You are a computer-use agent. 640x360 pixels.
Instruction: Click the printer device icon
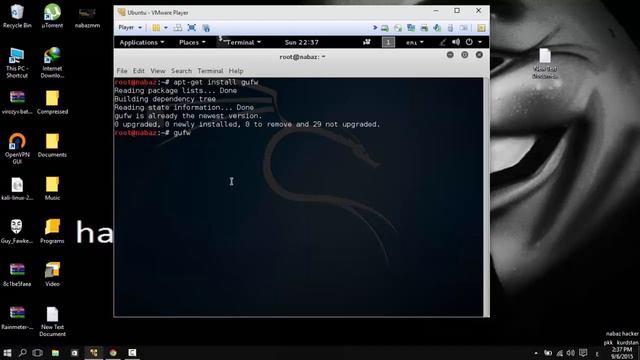[x=424, y=28]
